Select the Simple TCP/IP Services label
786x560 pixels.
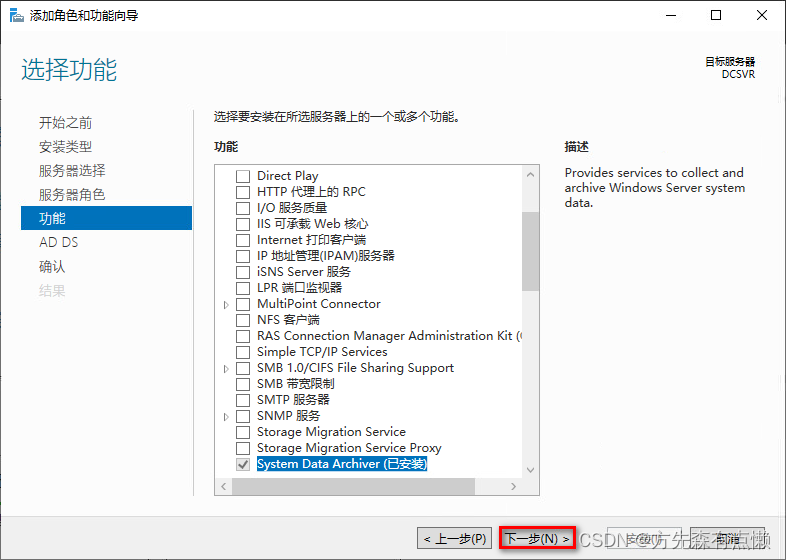(322, 352)
